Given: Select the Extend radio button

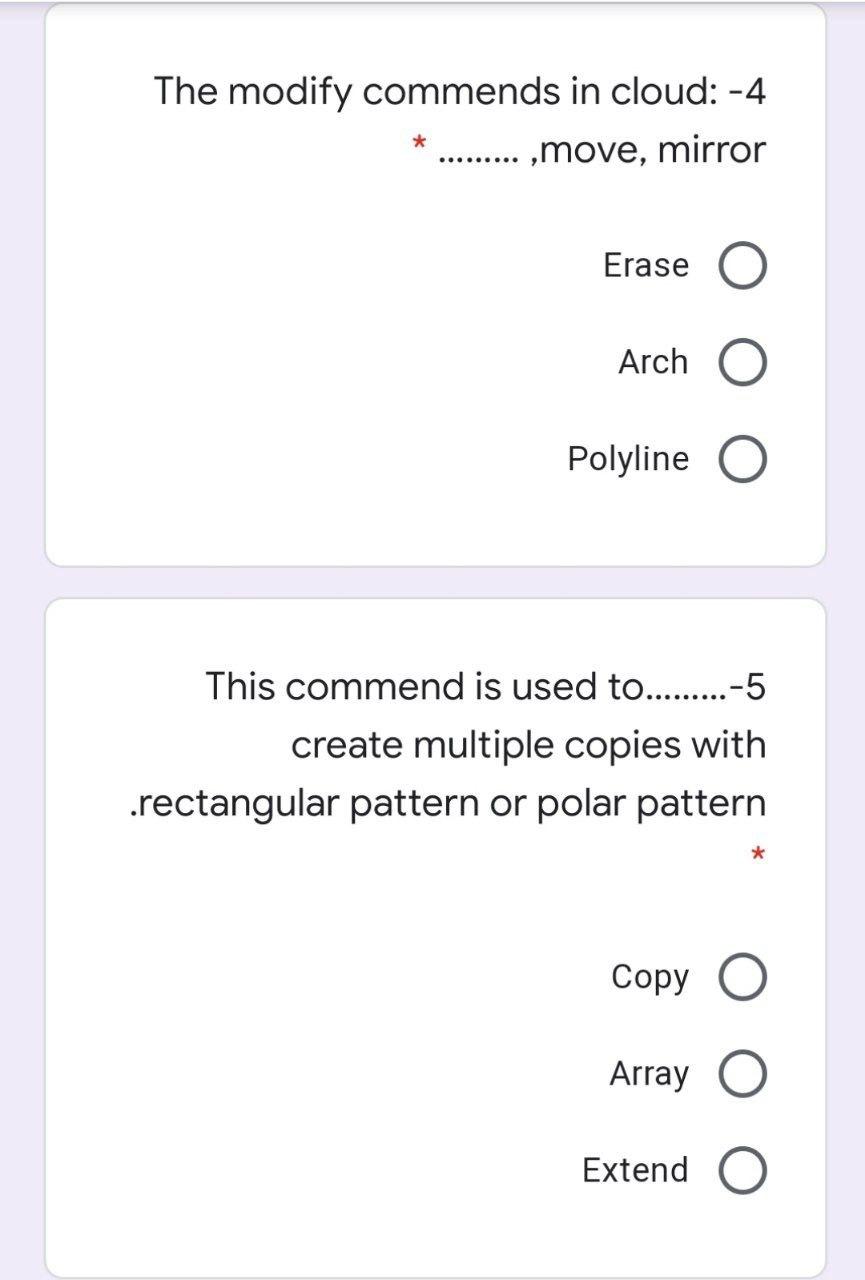Looking at the screenshot, I should pos(742,1170).
